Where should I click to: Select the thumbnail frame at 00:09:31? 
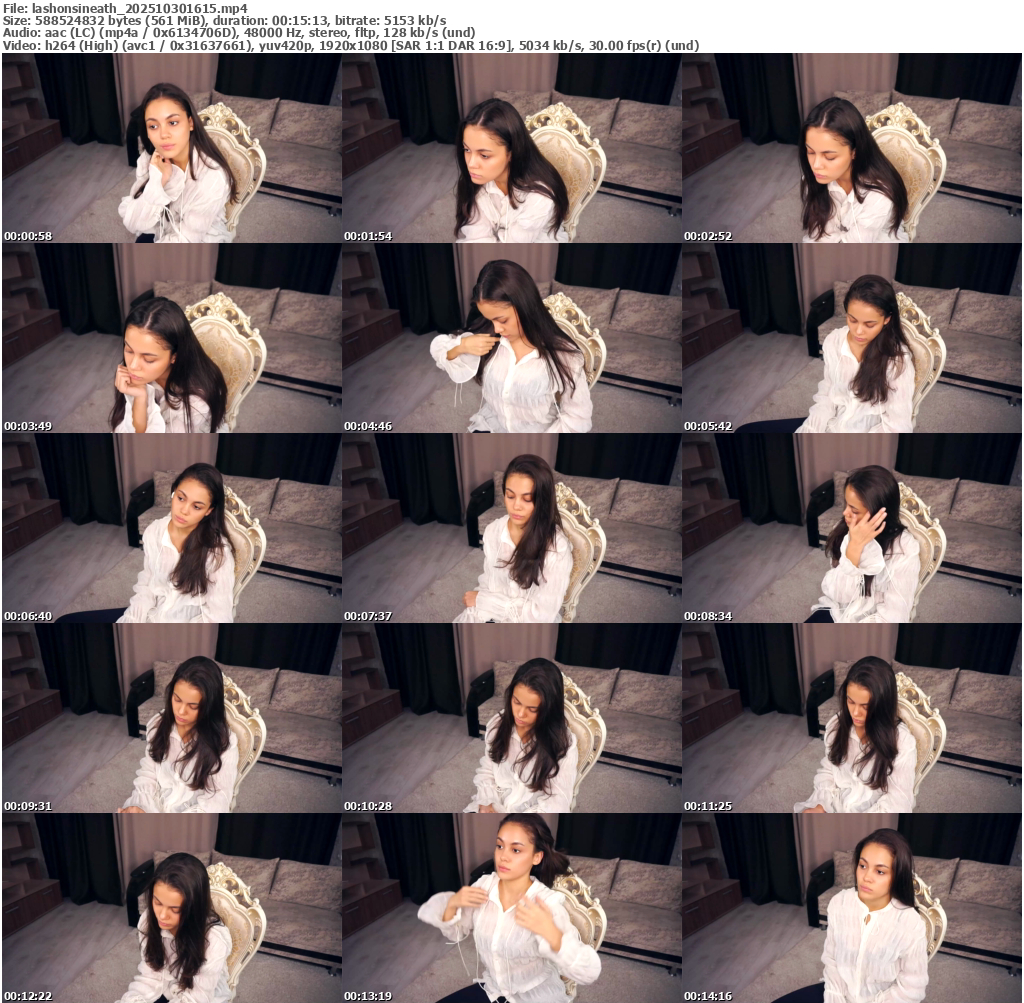click(x=172, y=718)
